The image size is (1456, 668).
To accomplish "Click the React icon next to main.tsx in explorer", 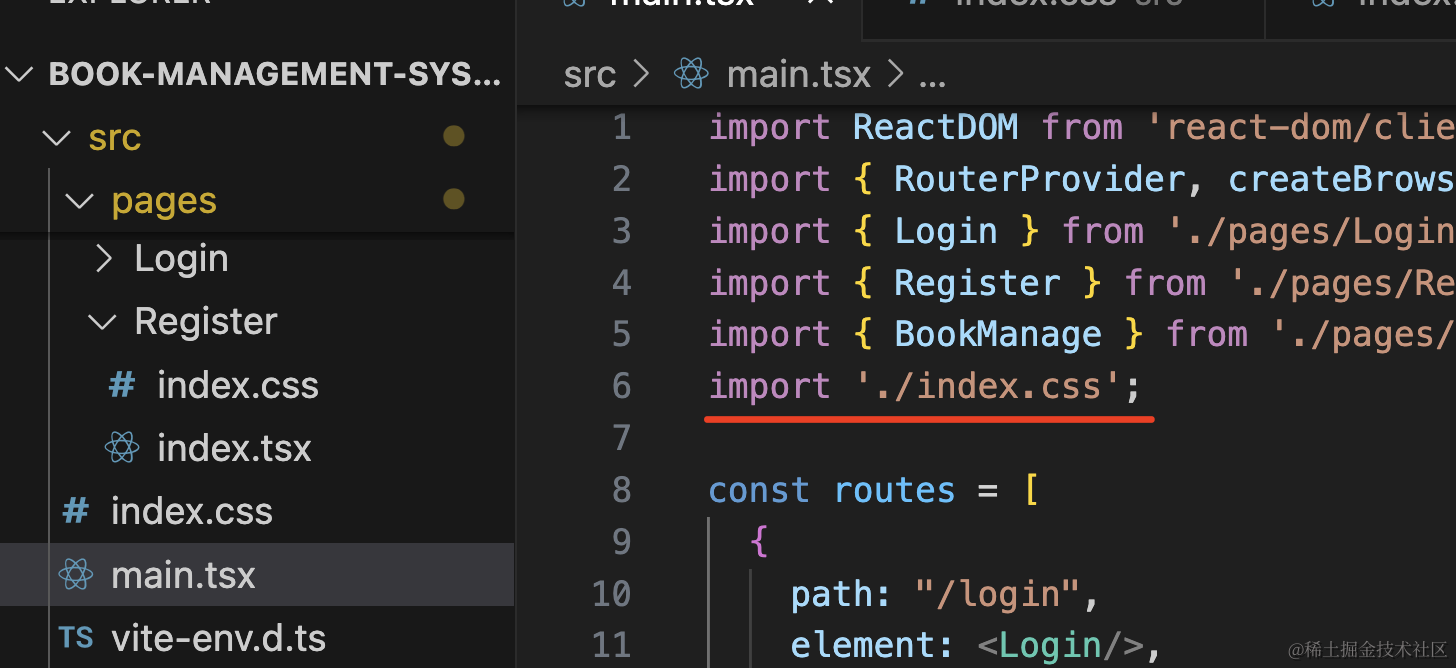I will coord(76,575).
